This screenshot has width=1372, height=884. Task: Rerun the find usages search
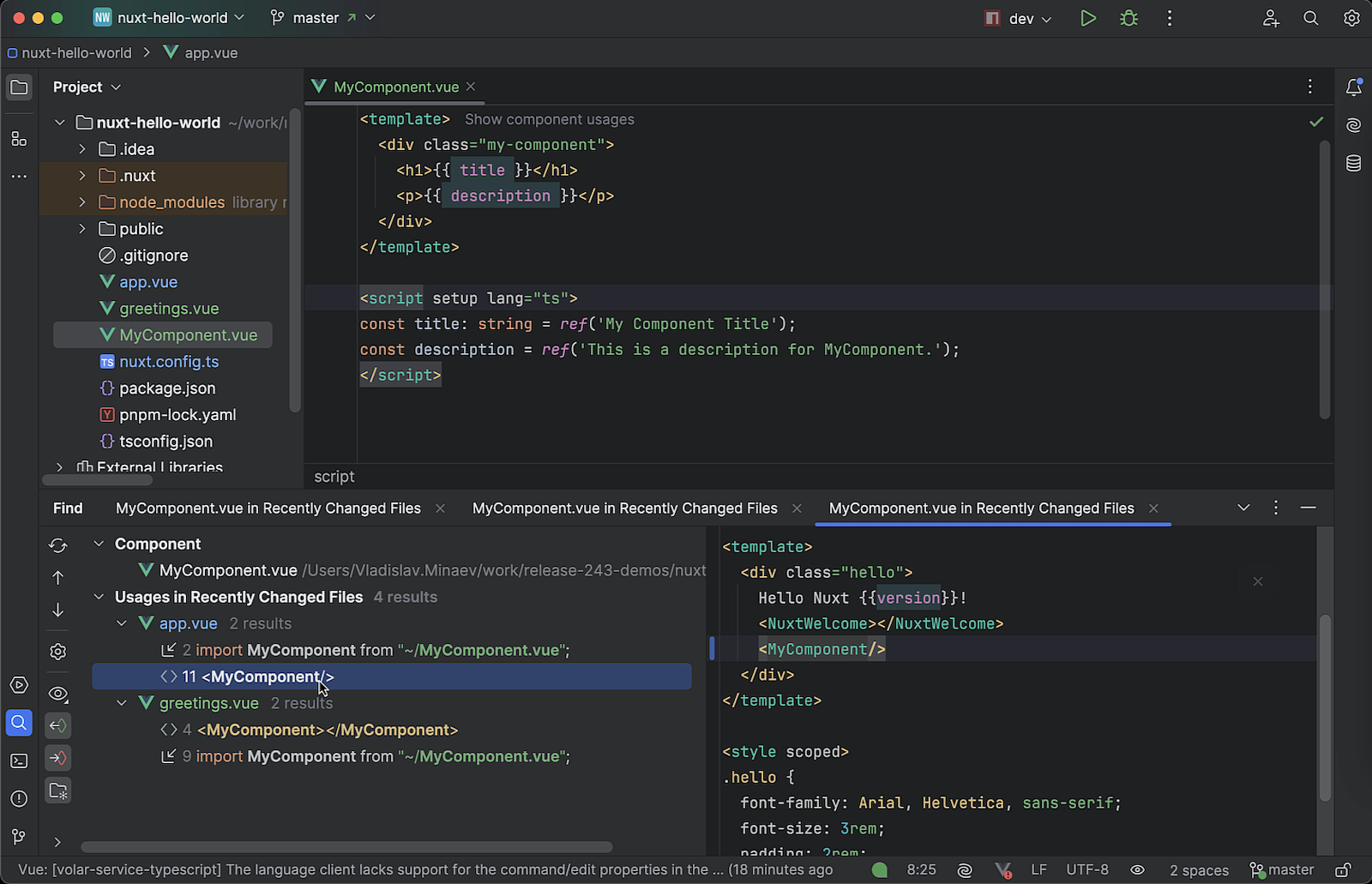point(58,545)
